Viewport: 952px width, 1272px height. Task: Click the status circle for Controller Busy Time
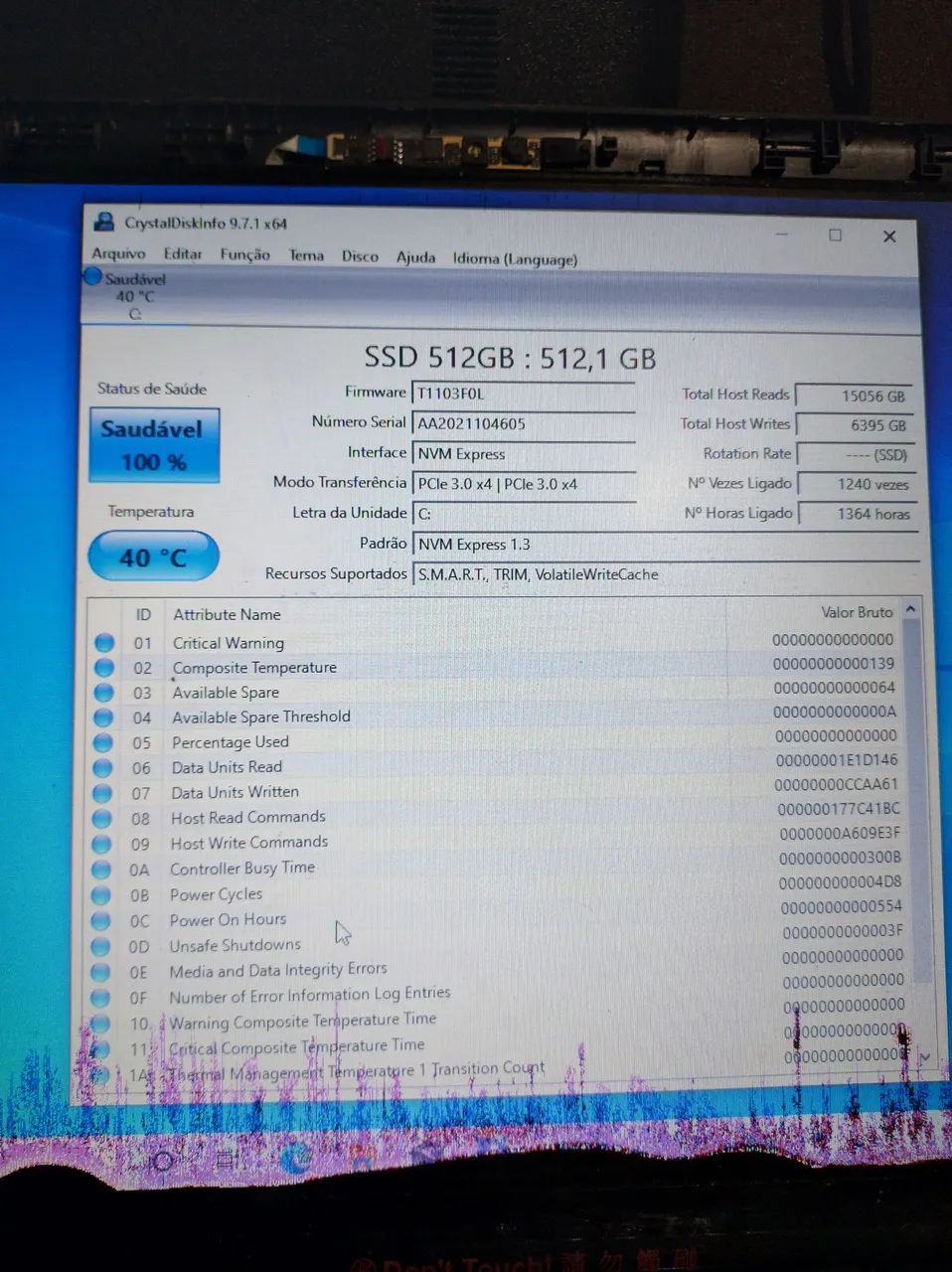pyautogui.click(x=101, y=870)
